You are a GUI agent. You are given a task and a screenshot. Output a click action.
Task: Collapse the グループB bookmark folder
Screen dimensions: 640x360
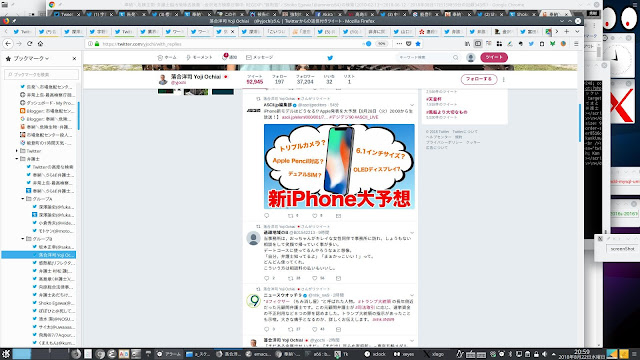click(x=23, y=239)
